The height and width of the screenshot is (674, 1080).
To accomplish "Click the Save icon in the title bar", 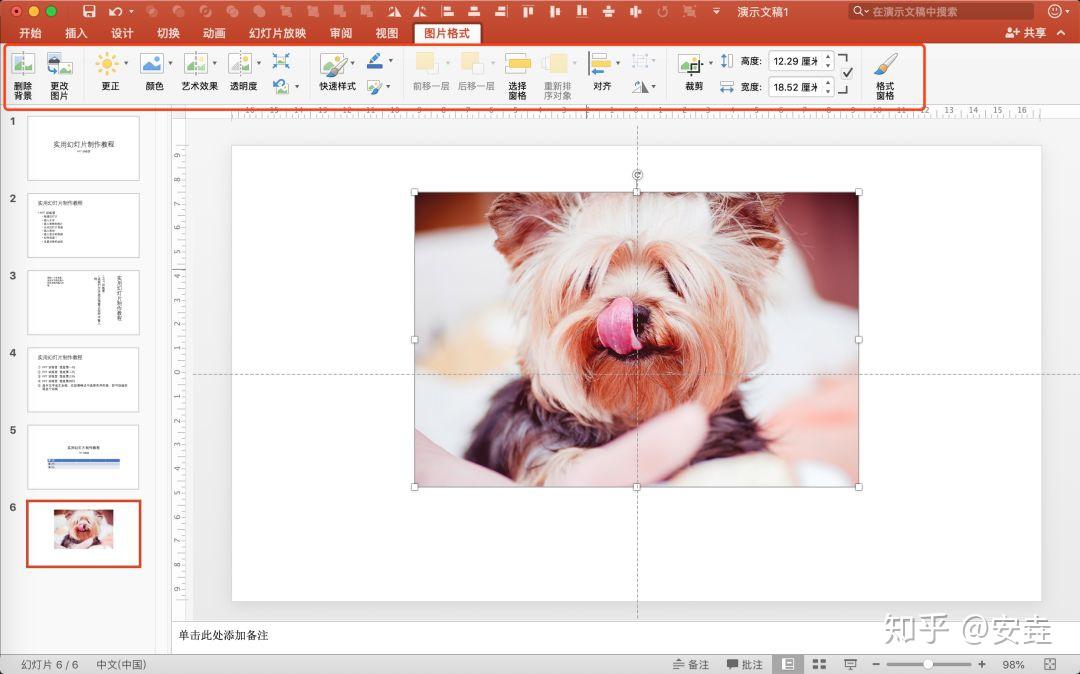I will pyautogui.click(x=89, y=11).
